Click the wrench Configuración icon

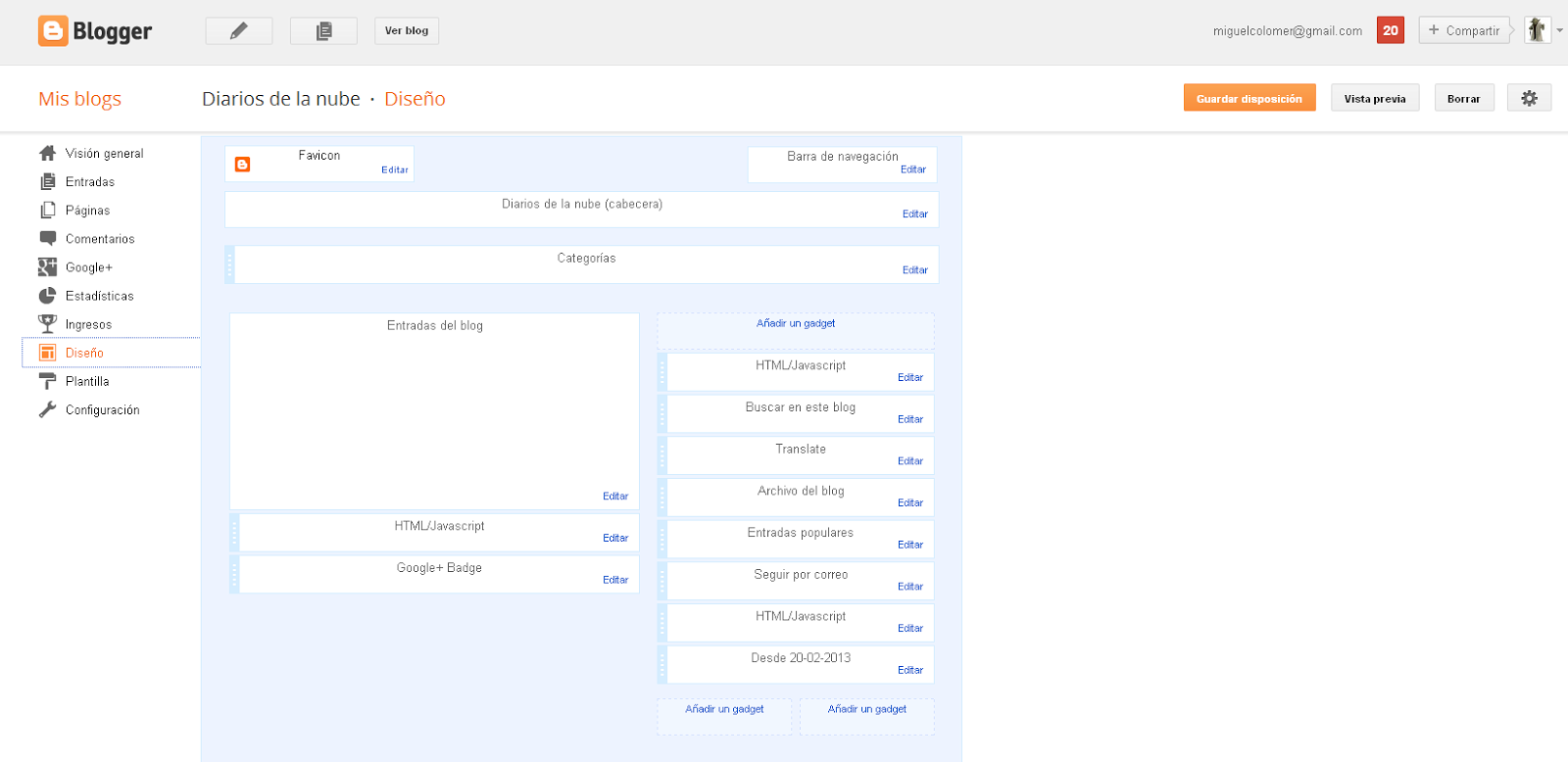pyautogui.click(x=47, y=410)
